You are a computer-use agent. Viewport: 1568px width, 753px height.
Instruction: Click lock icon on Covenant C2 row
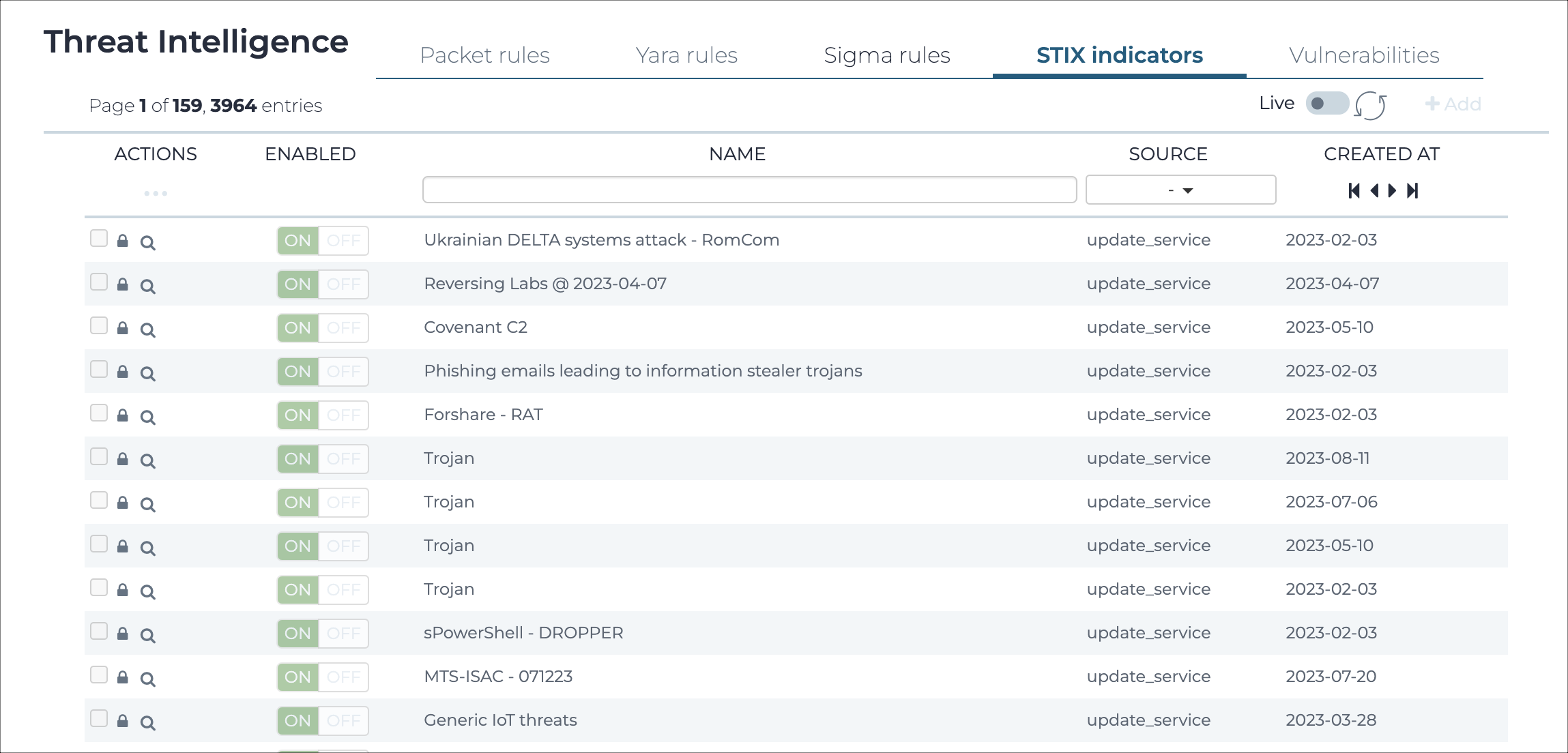coord(123,327)
